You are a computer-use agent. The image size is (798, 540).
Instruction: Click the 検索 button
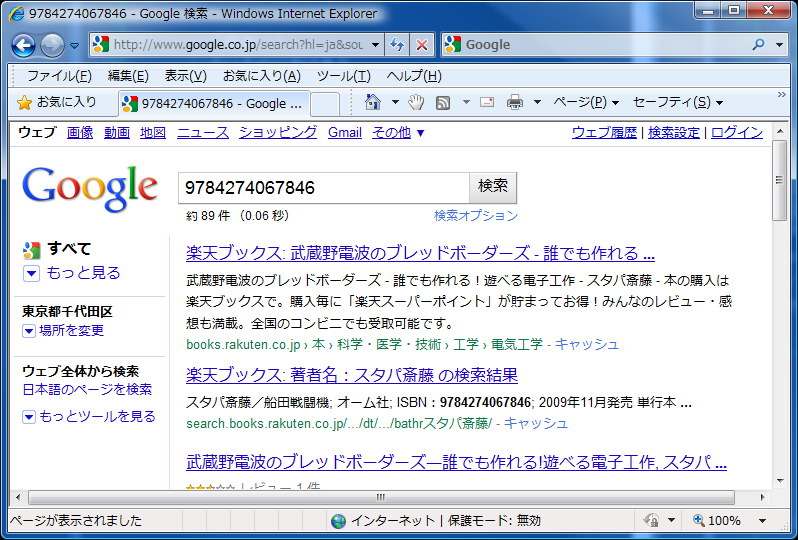(x=493, y=187)
